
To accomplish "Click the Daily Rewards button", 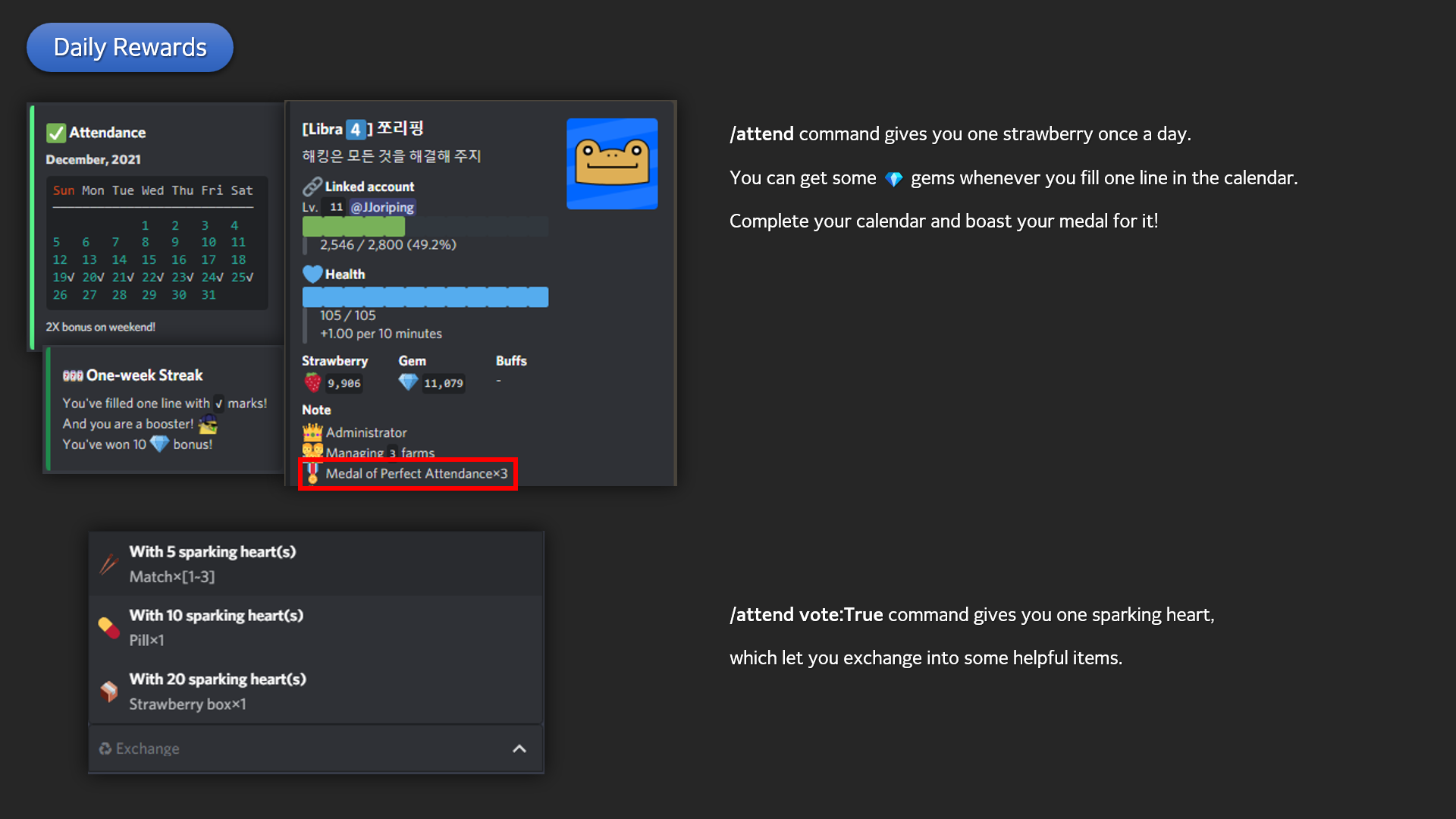I will 130,47.
